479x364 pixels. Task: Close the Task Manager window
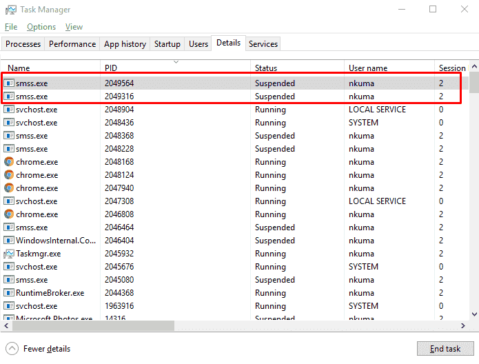click(464, 9)
